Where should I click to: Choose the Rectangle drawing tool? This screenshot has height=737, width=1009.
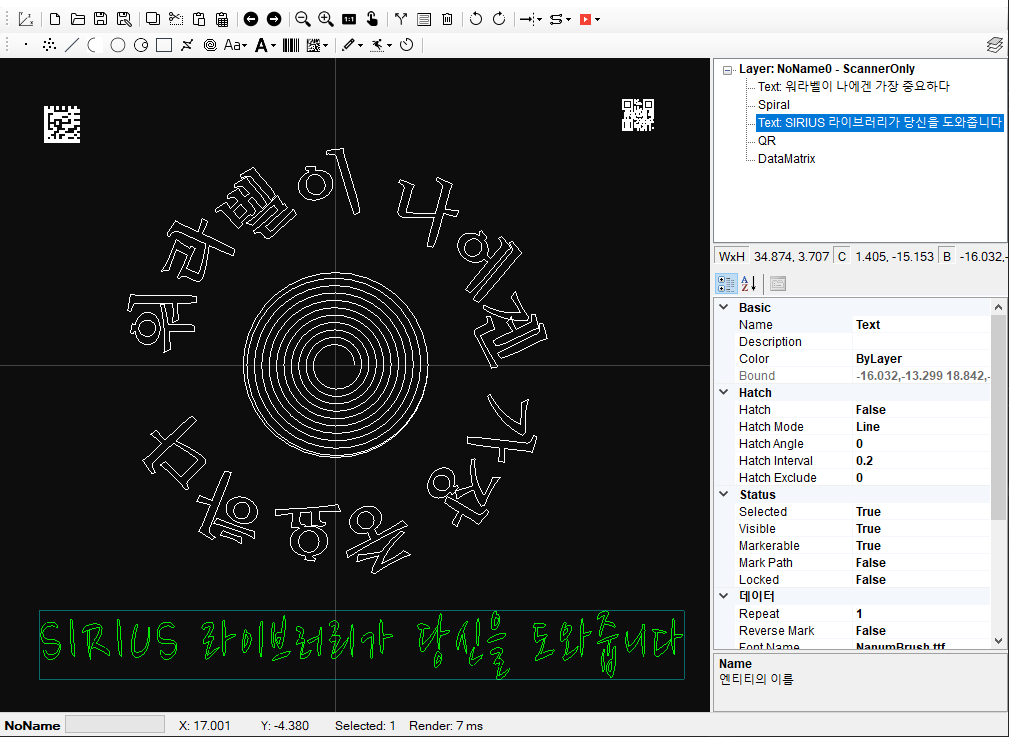tap(164, 45)
